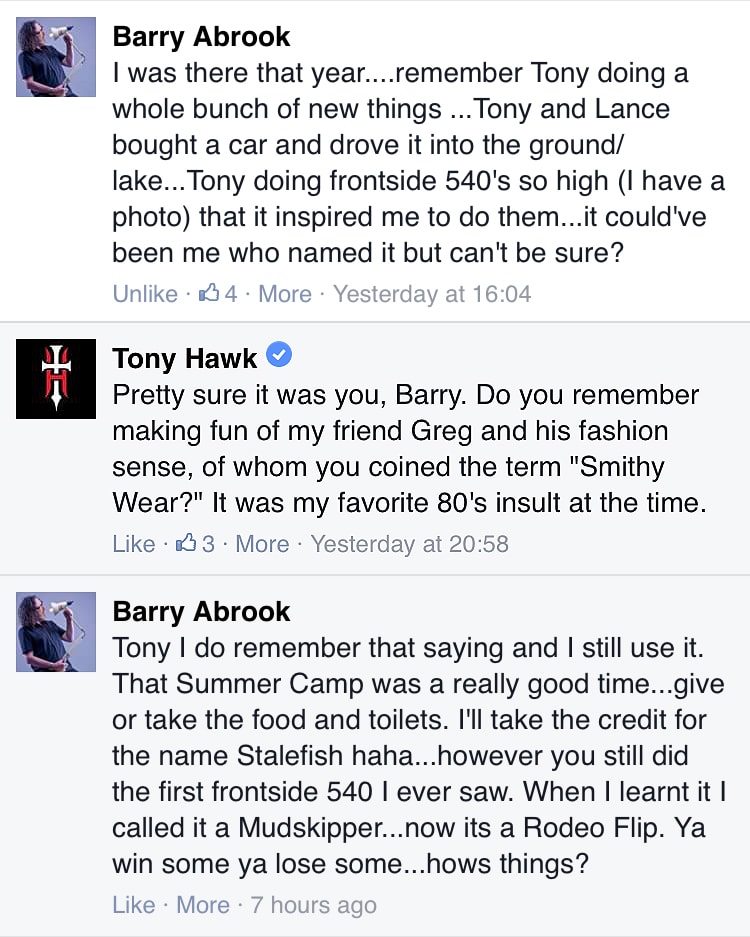Open Barry Abrook's profile from first comment name
750x937 pixels.
(x=201, y=37)
